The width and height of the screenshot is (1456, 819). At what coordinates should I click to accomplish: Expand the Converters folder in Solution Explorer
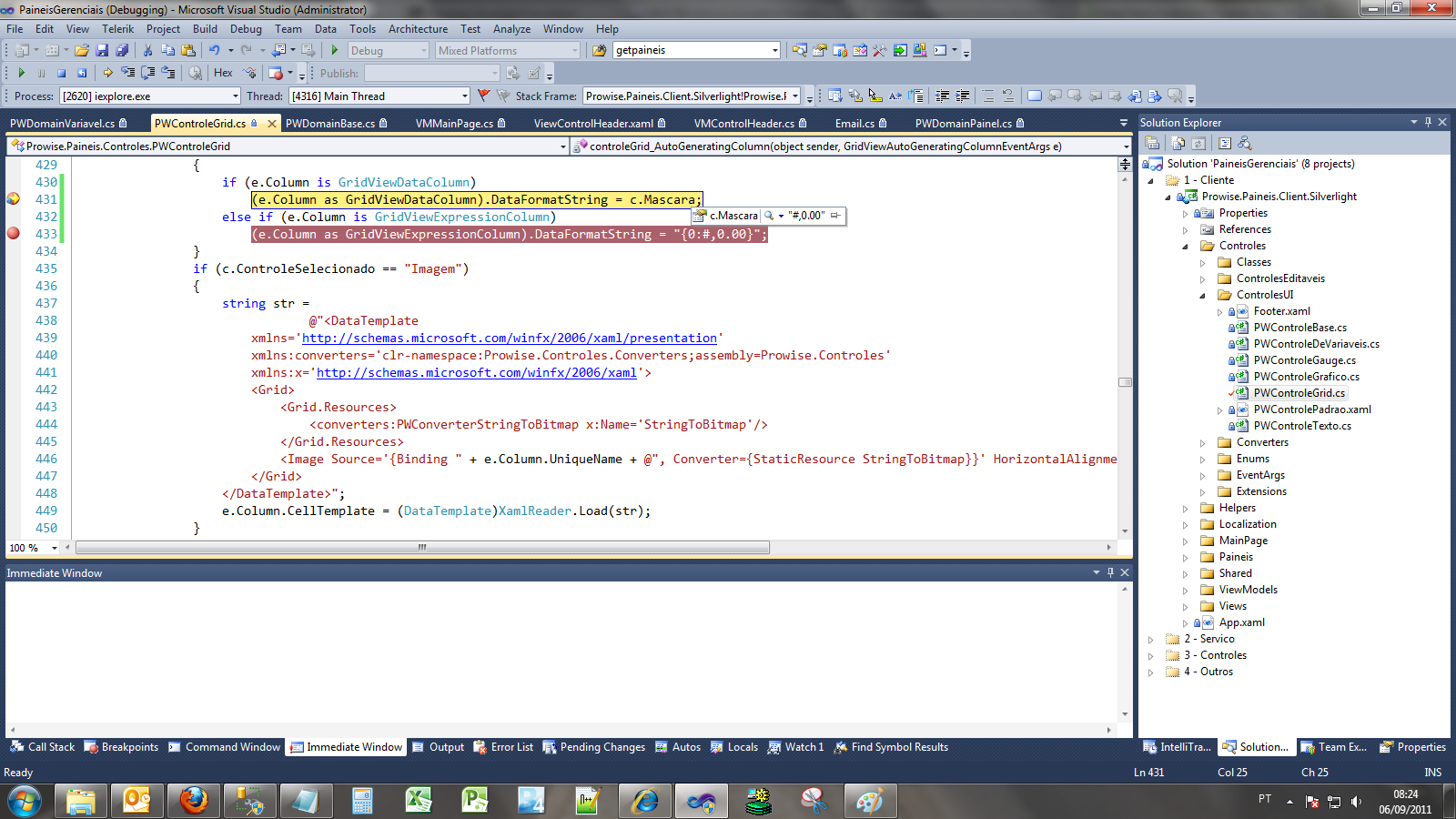pos(1202,443)
